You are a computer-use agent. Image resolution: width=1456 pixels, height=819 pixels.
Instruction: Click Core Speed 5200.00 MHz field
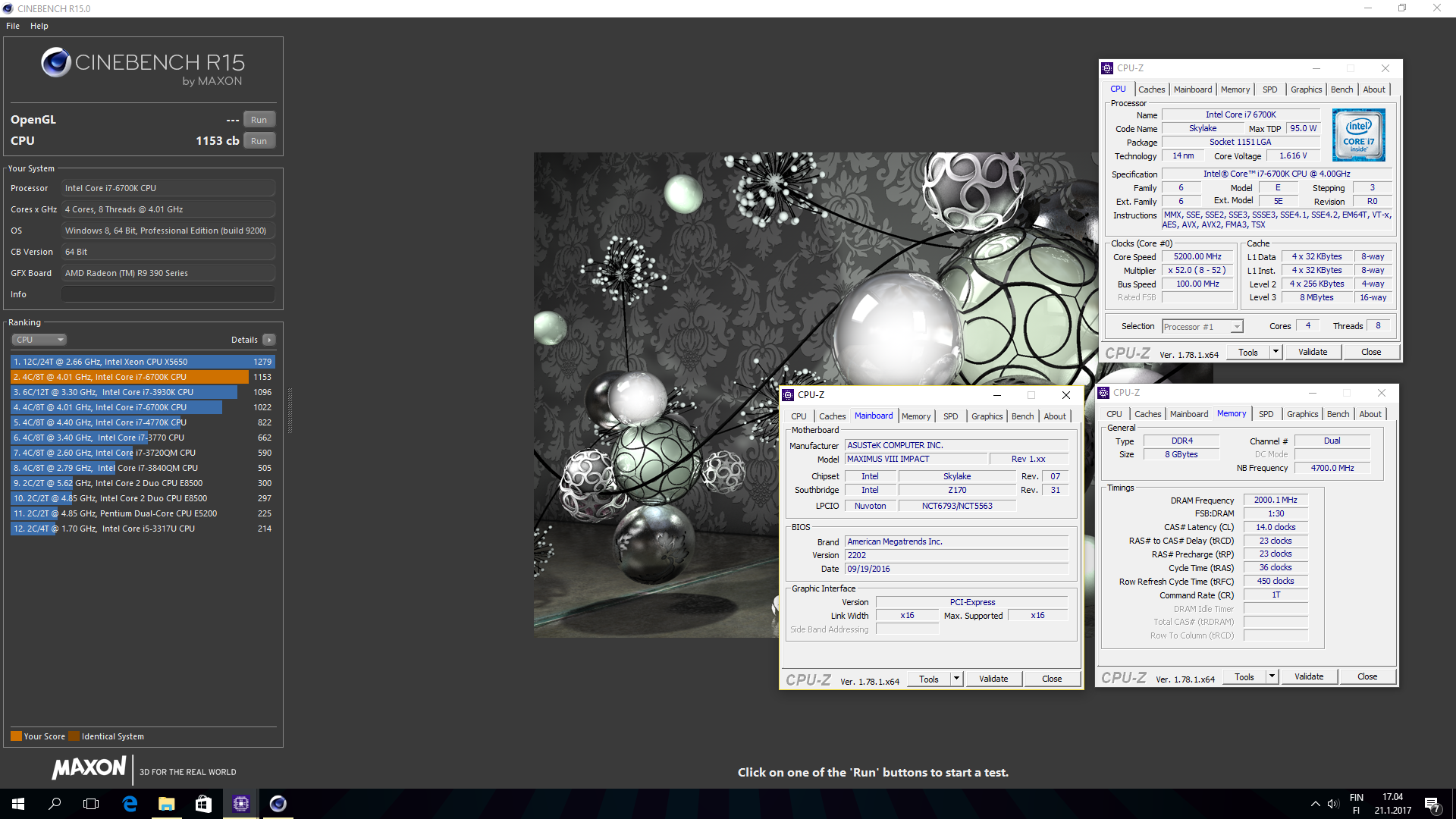pyautogui.click(x=1197, y=257)
